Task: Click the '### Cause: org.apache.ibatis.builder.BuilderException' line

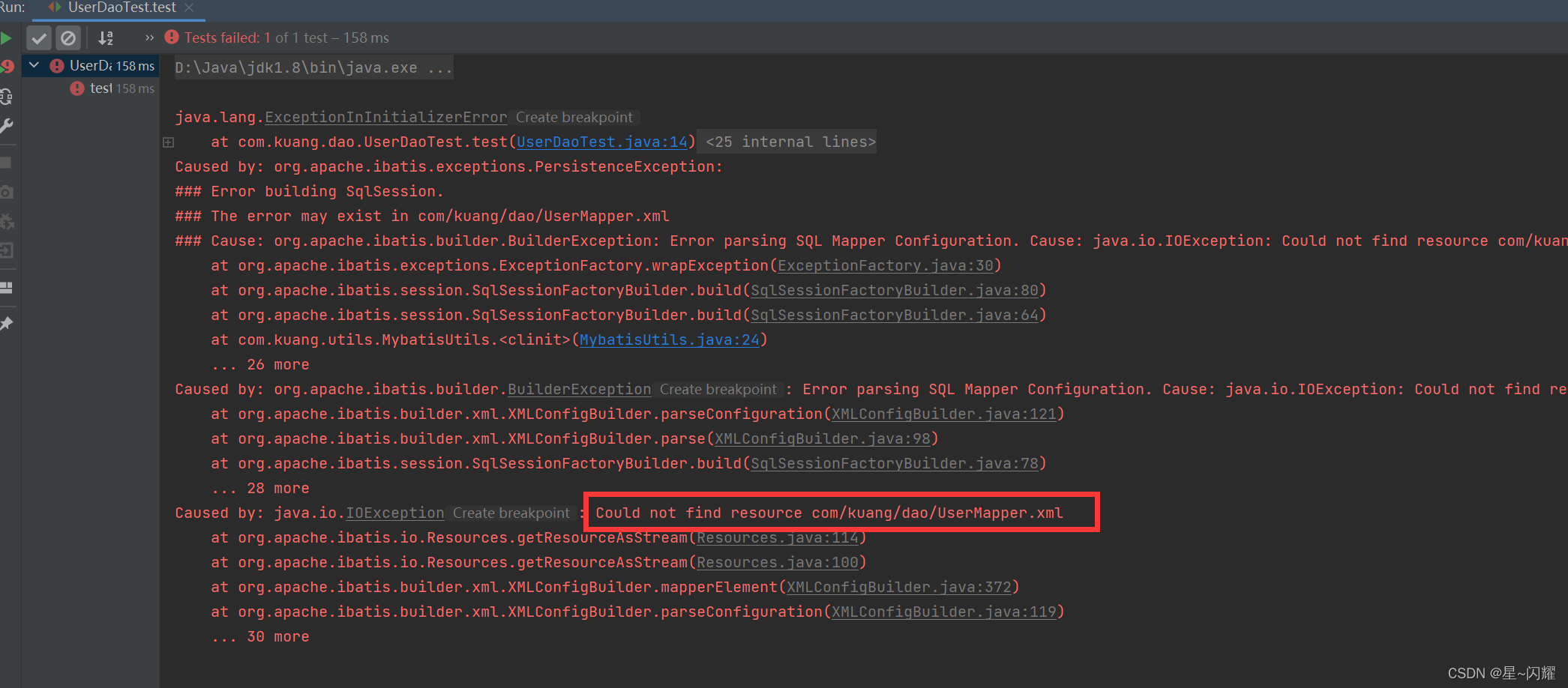Action: (x=871, y=241)
